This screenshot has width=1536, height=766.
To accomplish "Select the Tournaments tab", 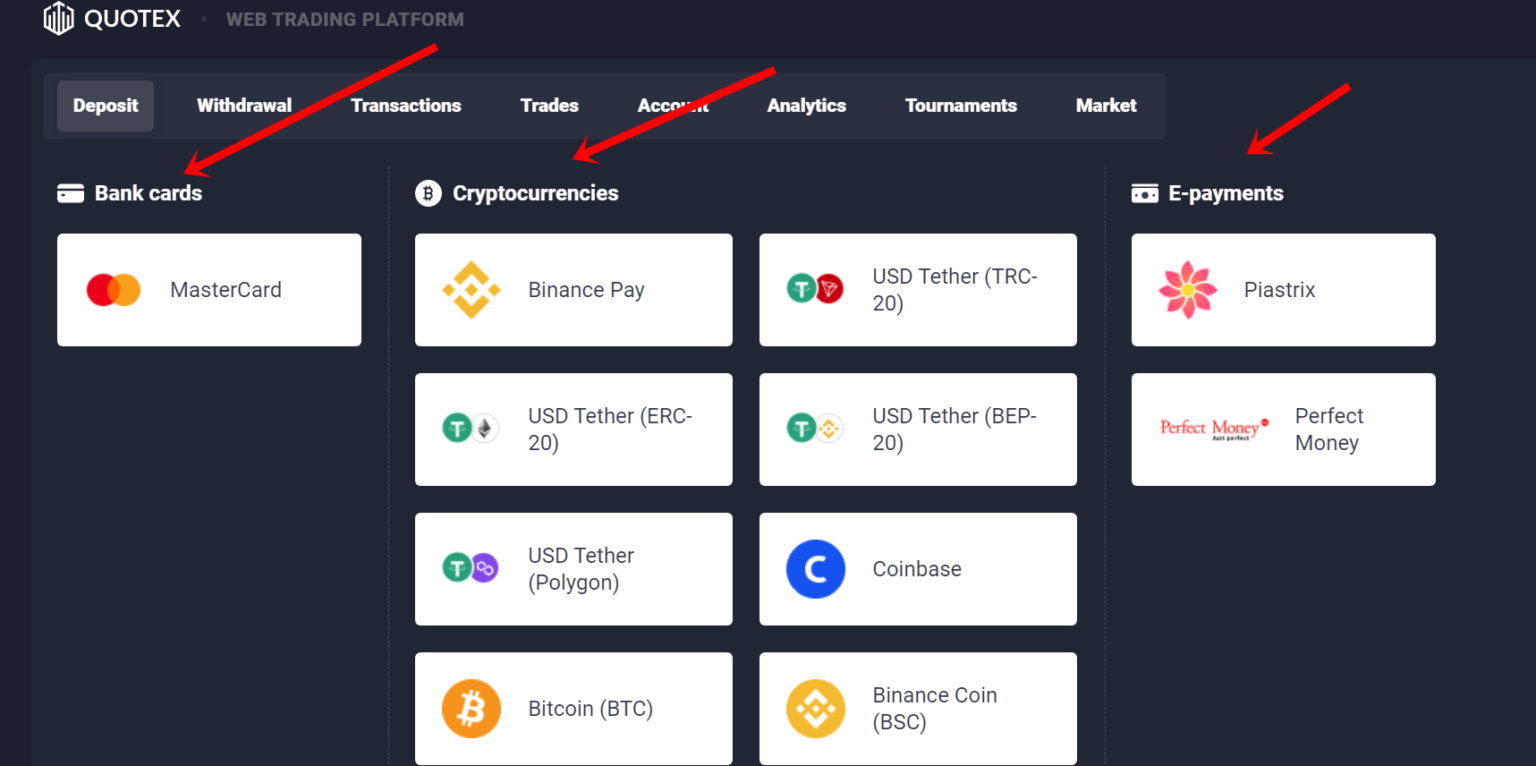I will point(960,106).
